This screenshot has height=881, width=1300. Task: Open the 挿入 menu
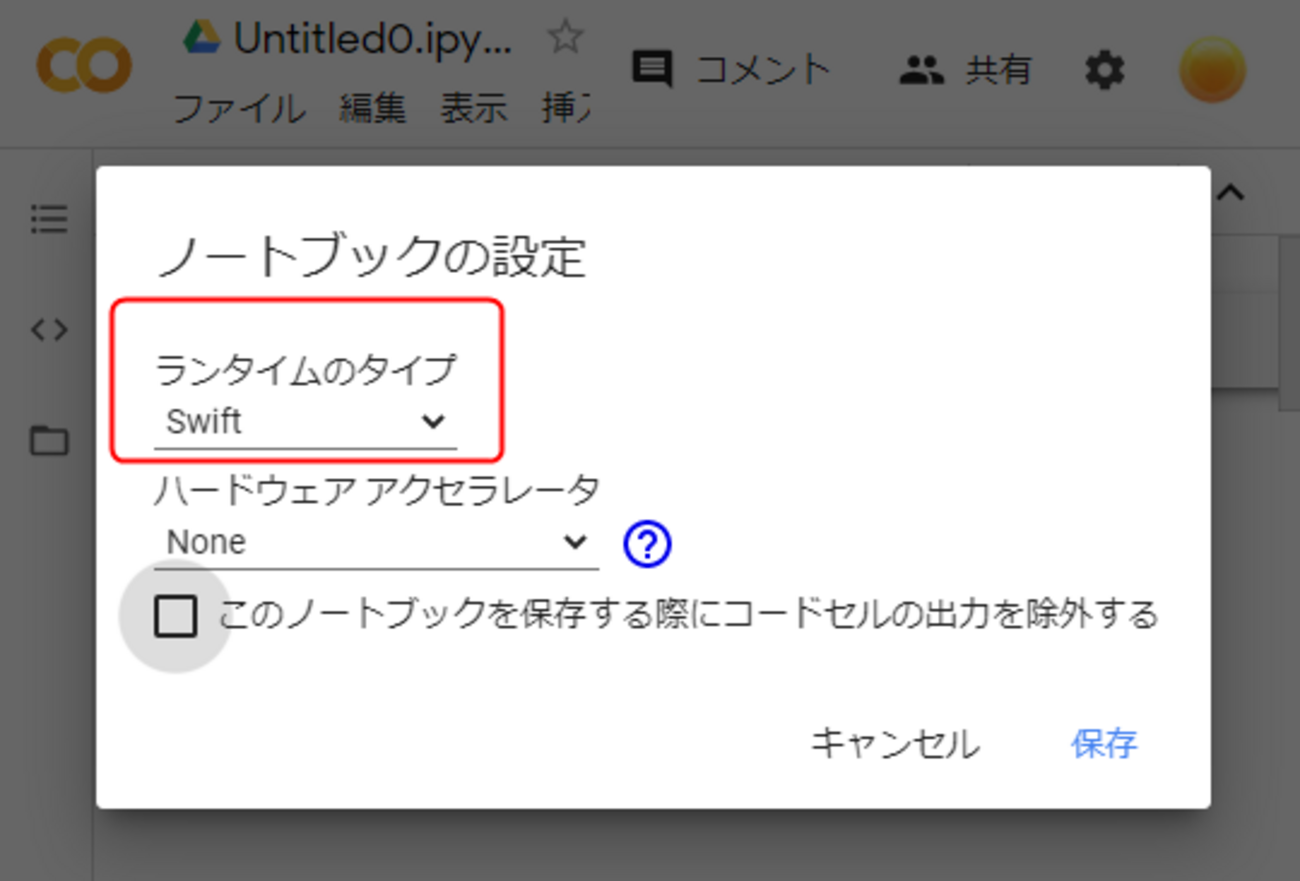pyautogui.click(x=565, y=108)
